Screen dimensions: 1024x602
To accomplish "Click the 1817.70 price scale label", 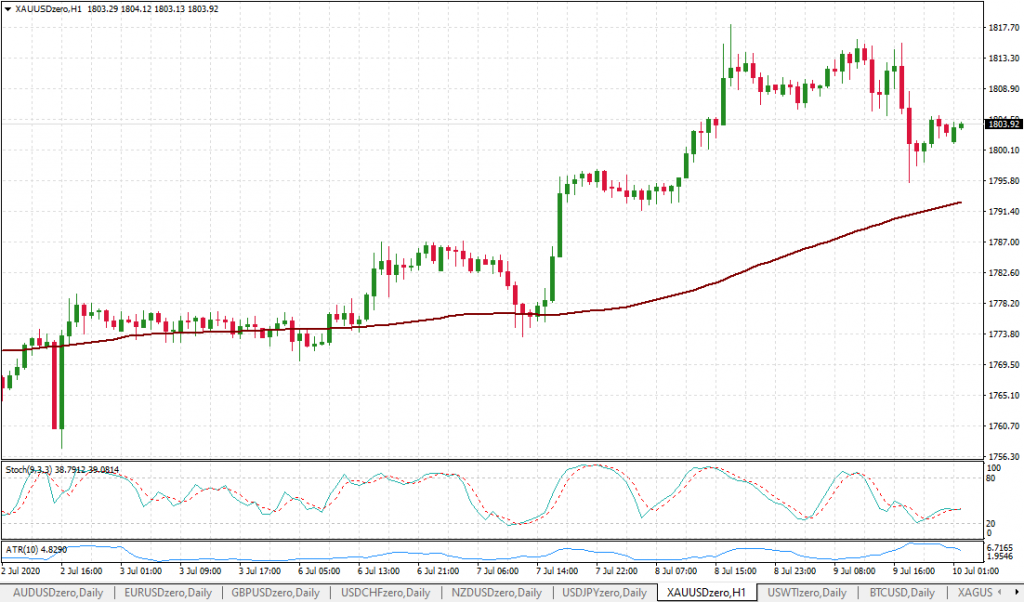I will pos(1001,27).
